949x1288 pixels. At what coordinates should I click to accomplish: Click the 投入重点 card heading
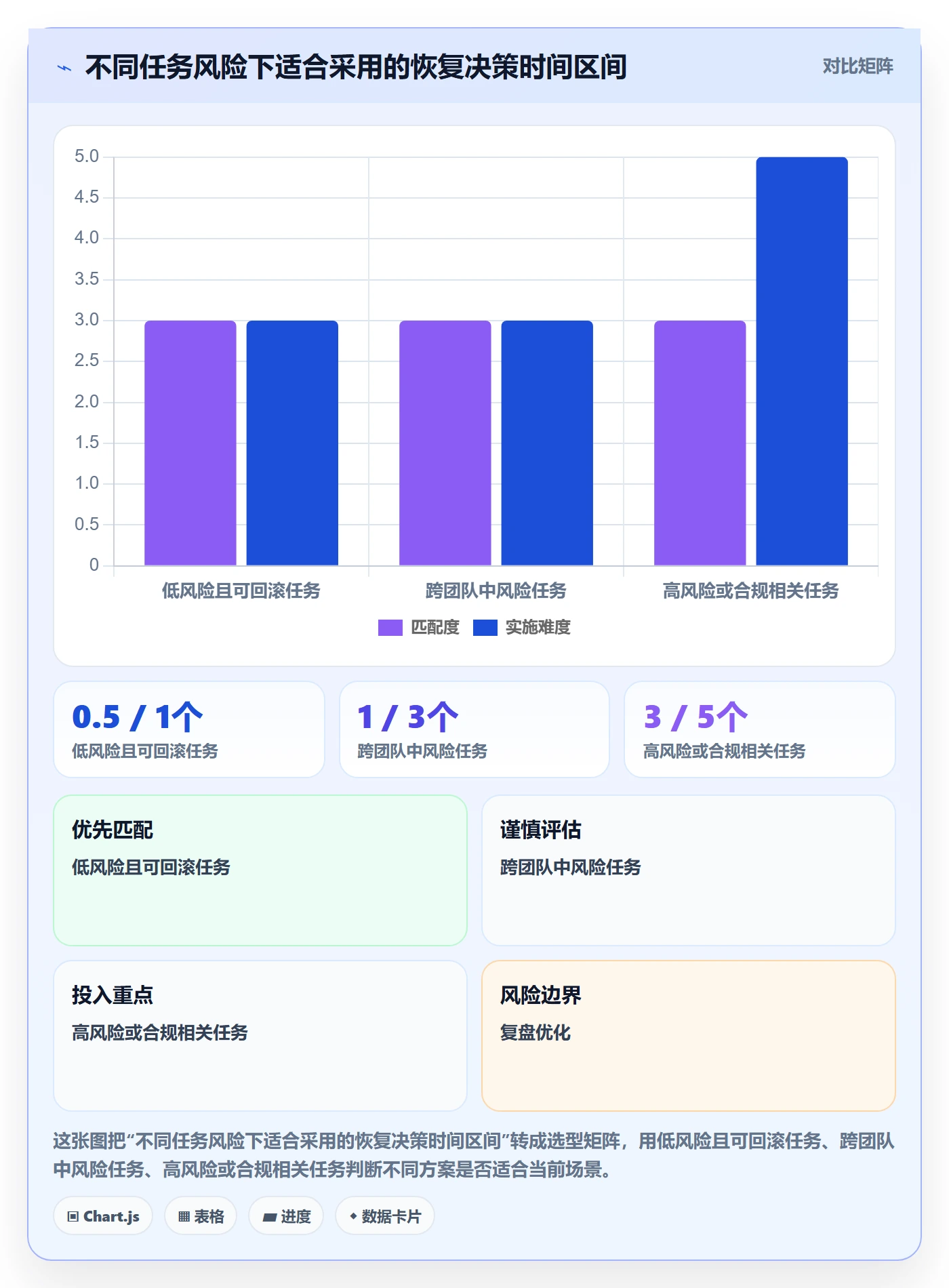(113, 995)
